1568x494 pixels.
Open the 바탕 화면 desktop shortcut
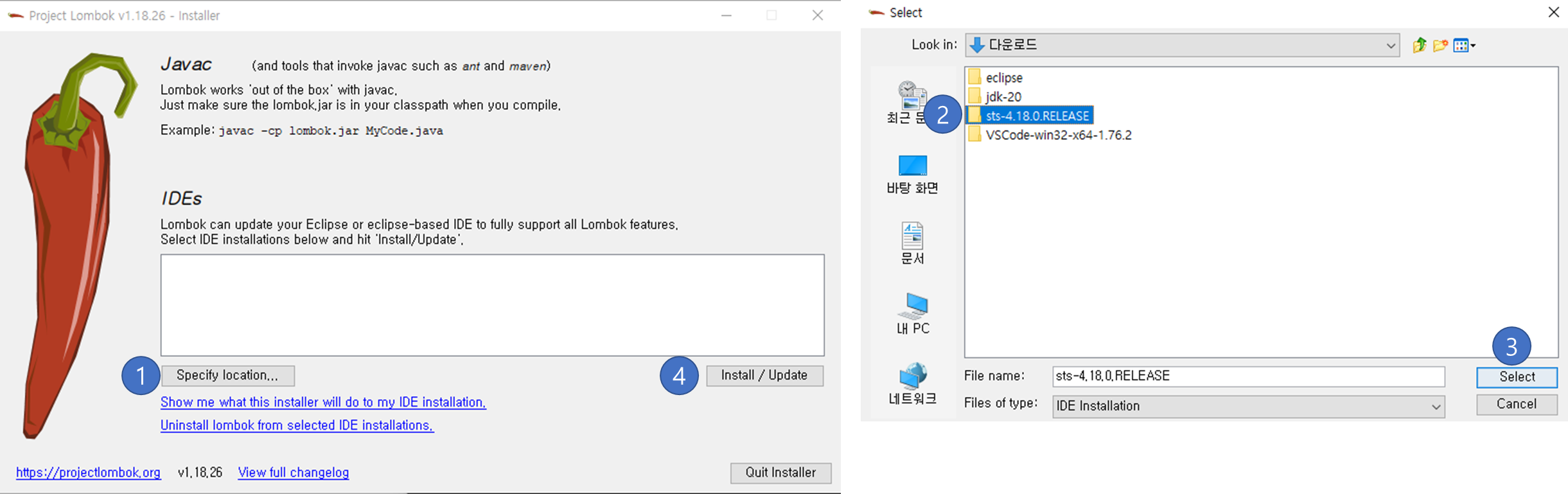point(913,175)
